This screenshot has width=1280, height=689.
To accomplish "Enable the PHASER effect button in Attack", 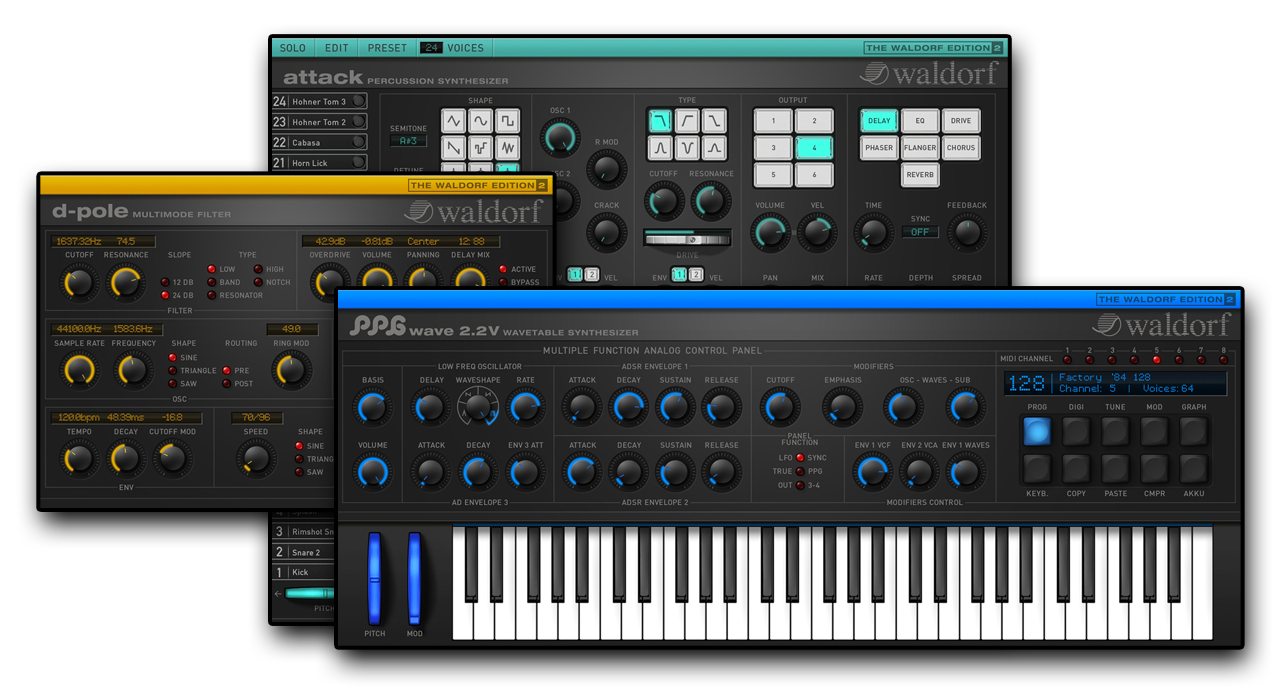I will [x=879, y=148].
